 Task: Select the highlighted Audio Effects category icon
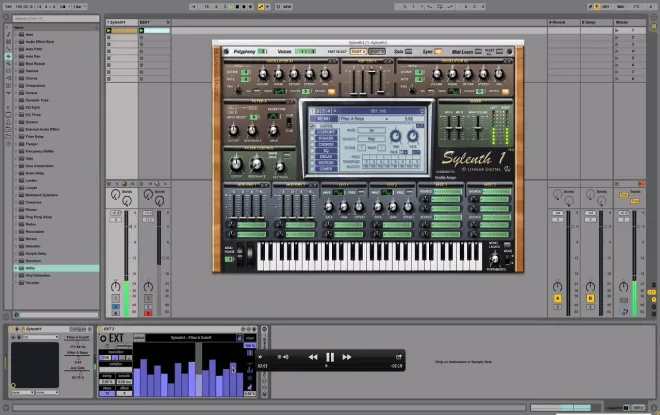(8, 56)
